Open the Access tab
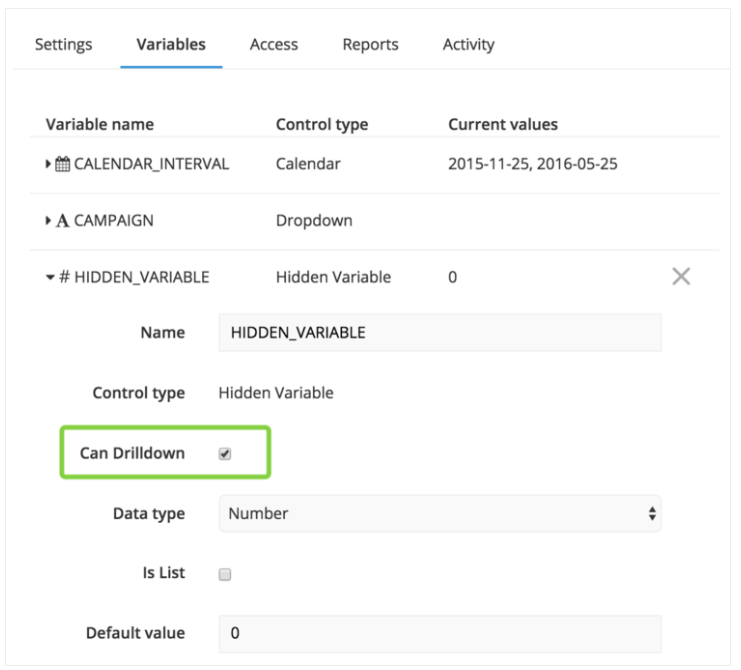 (274, 44)
